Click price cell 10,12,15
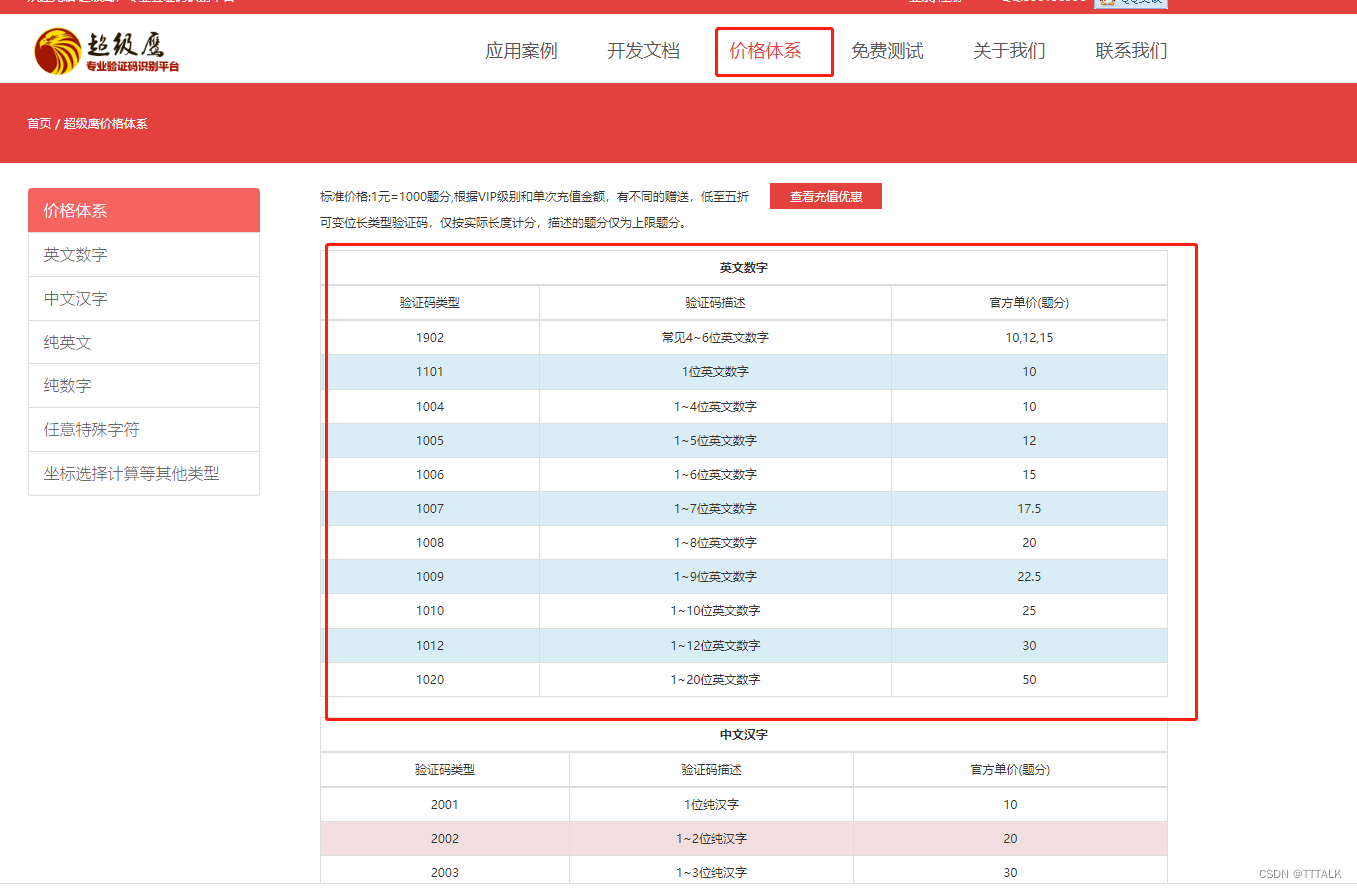 (1029, 338)
